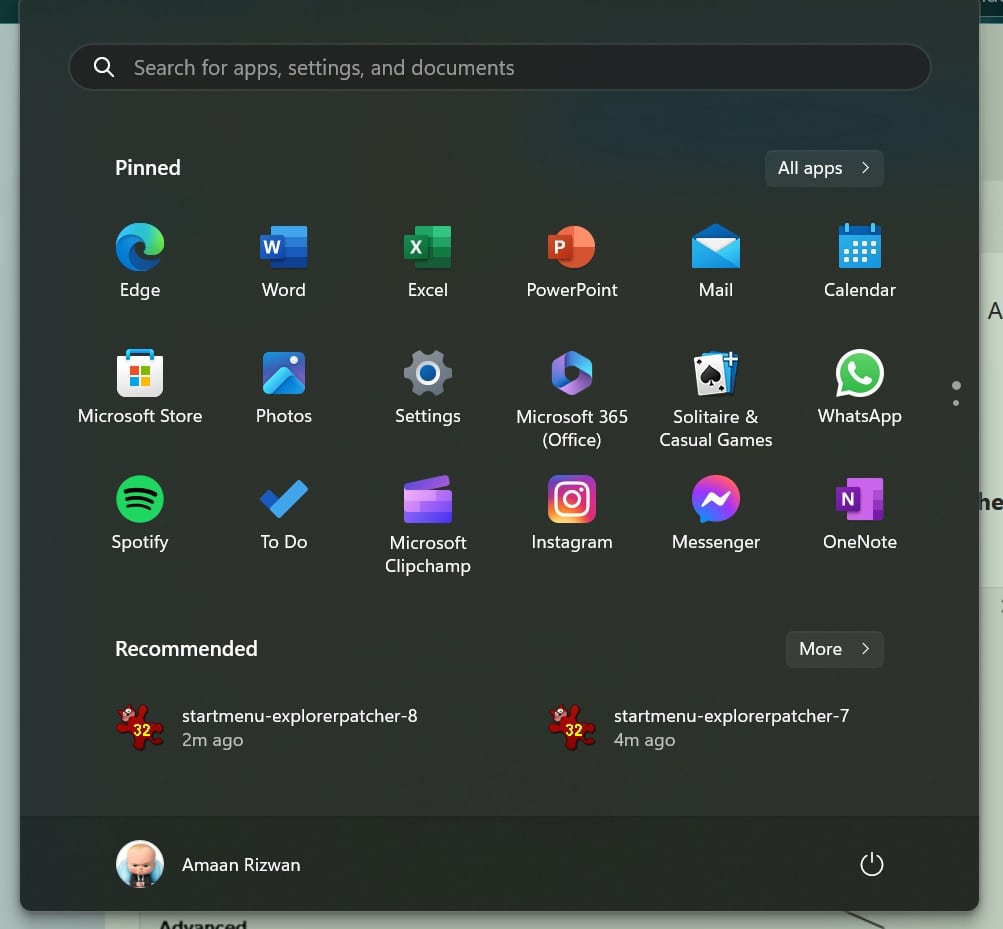Image resolution: width=1003 pixels, height=929 pixels.
Task: Open Word from the Start menu
Action: tap(283, 260)
